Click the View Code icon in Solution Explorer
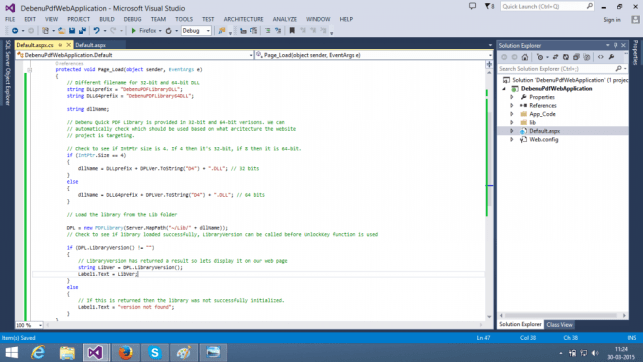 tap(600, 57)
